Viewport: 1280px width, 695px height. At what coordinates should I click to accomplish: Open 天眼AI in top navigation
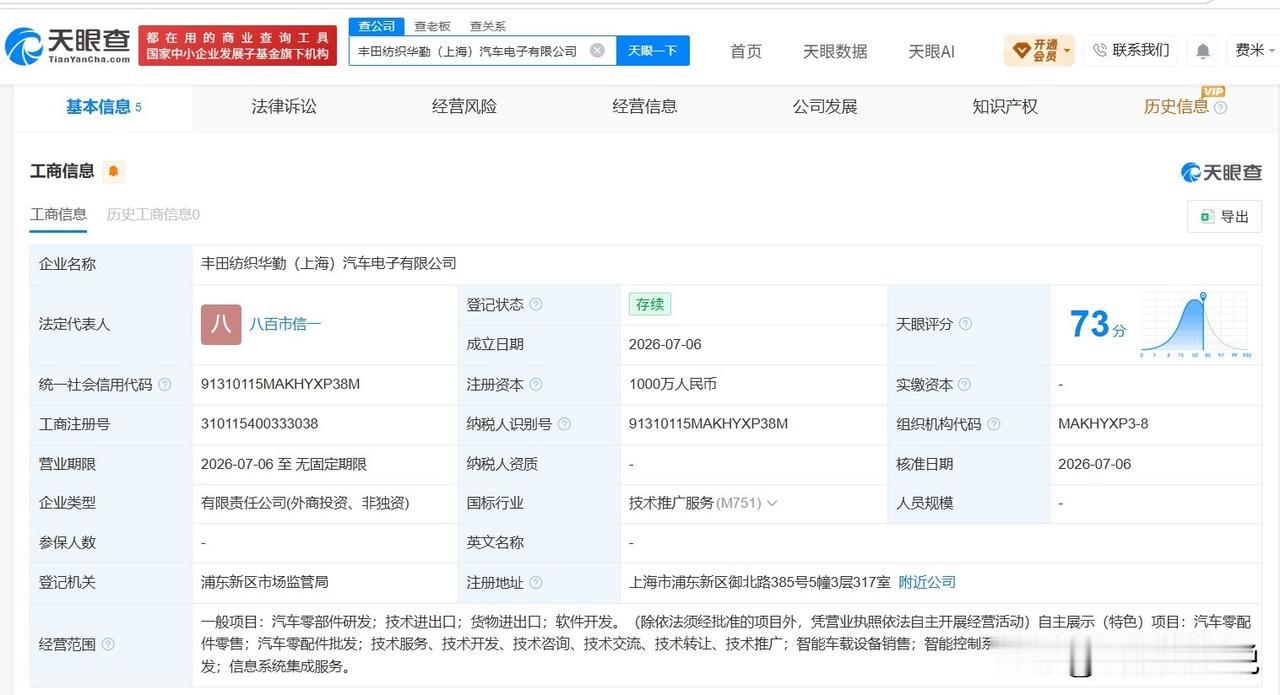[931, 51]
